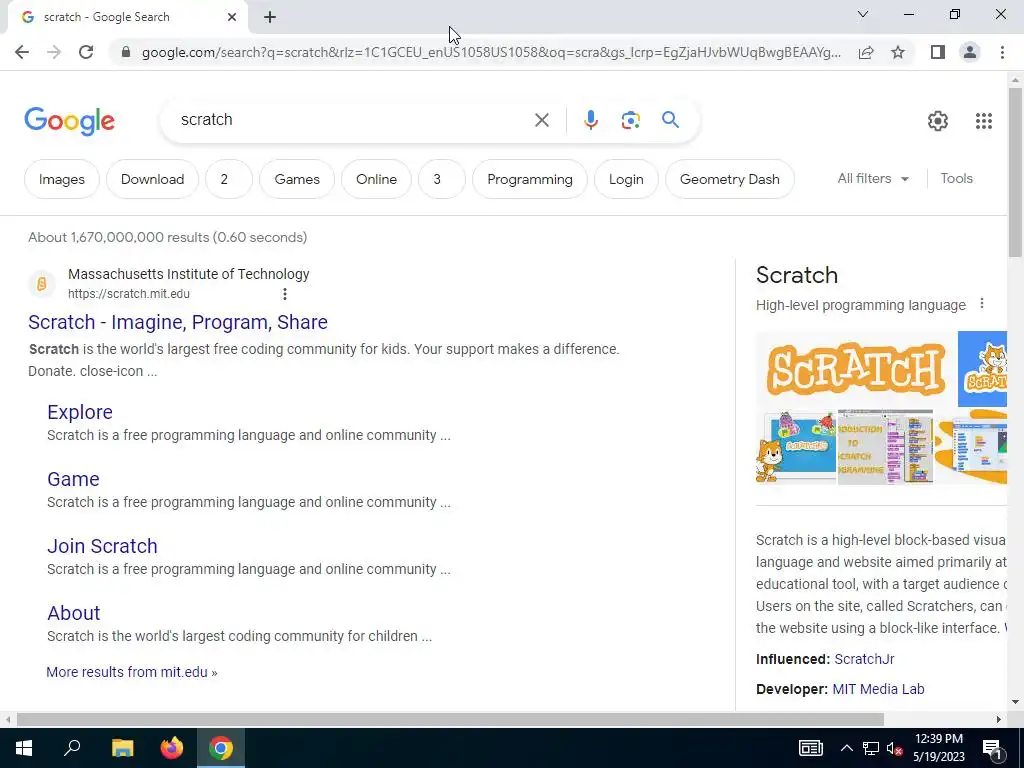Click the browser forward arrow

(54, 52)
